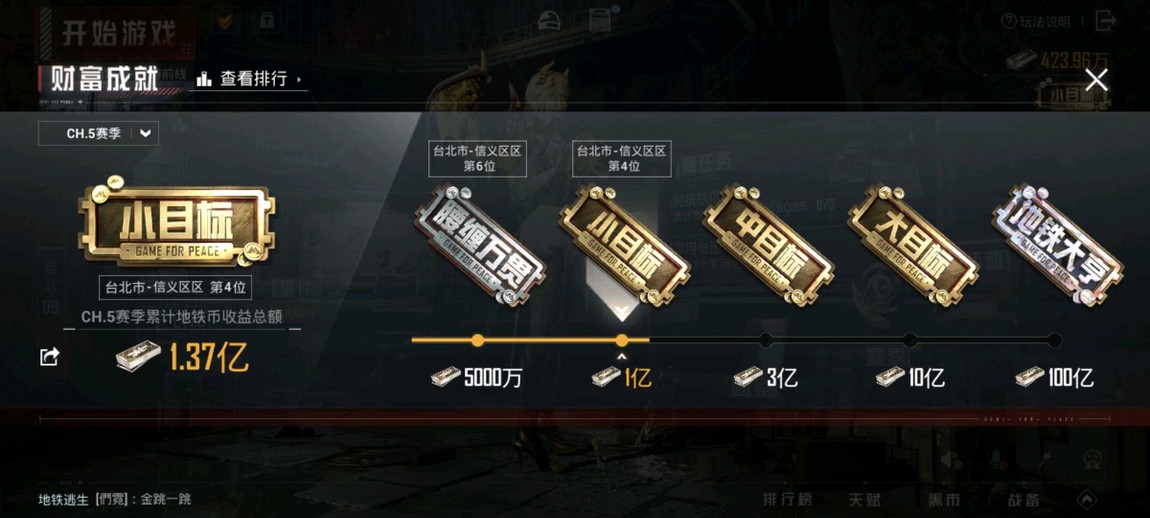
Task: Expand the arrow after 查看排行
Action: coord(299,79)
